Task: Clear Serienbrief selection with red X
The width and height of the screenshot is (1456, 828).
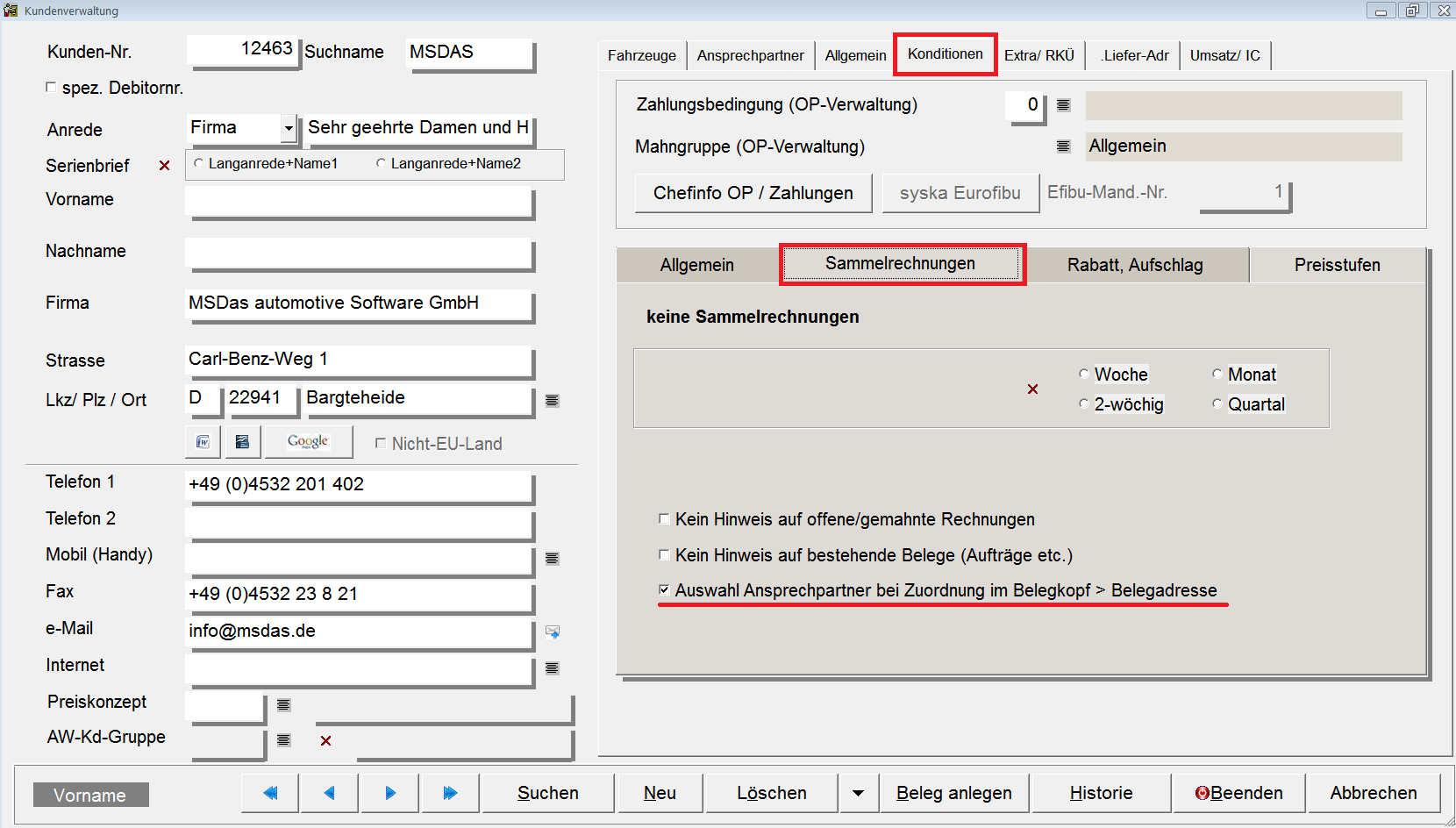Action: [x=164, y=166]
